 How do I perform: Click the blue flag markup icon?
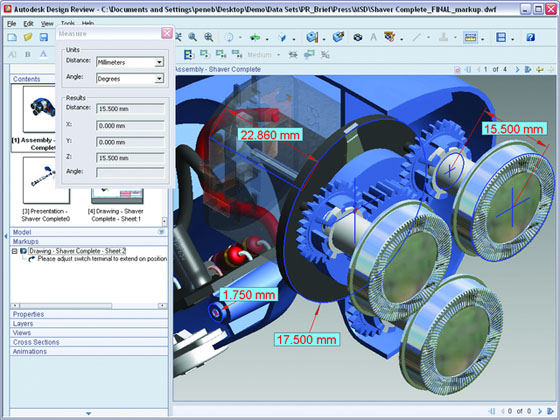[x=309, y=55]
